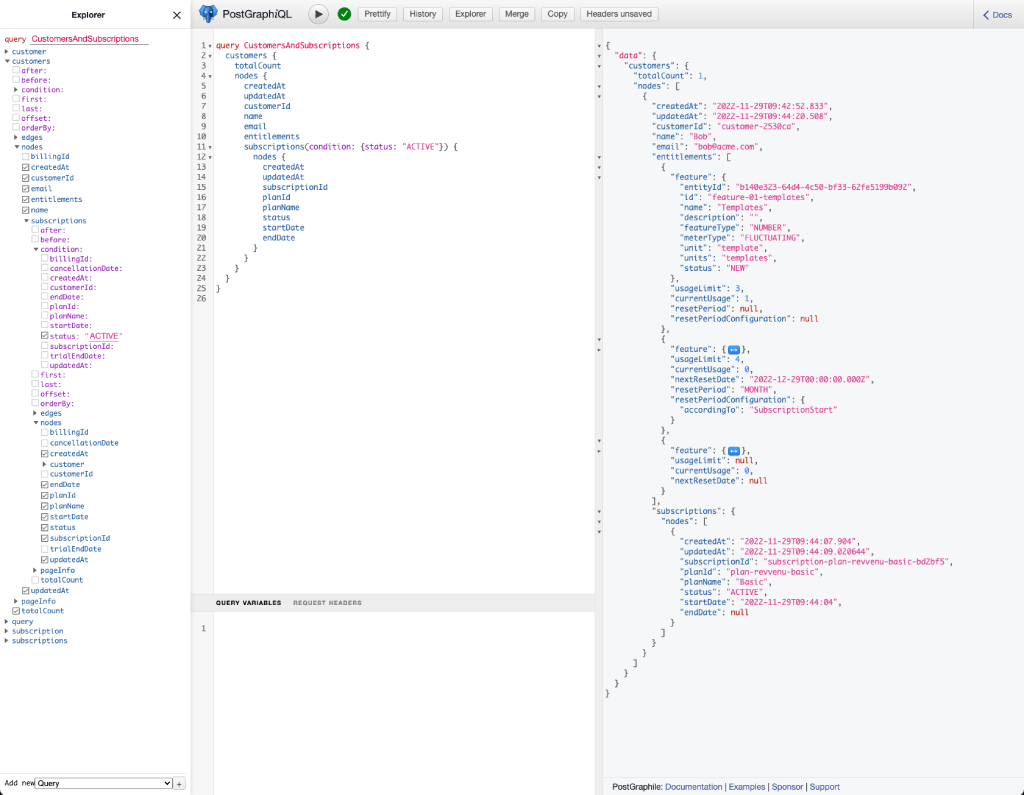
Task: Click "plan-revvenu-basic" planId value
Action: [x=772, y=572]
